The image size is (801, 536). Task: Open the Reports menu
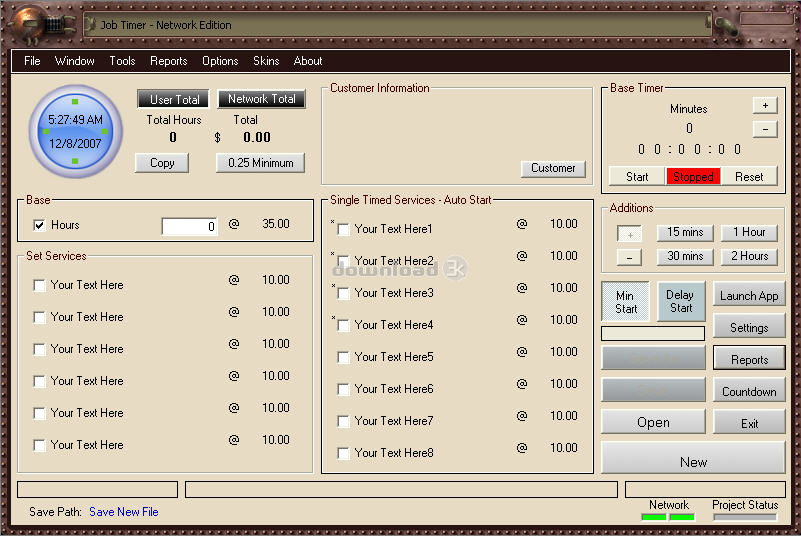(169, 61)
